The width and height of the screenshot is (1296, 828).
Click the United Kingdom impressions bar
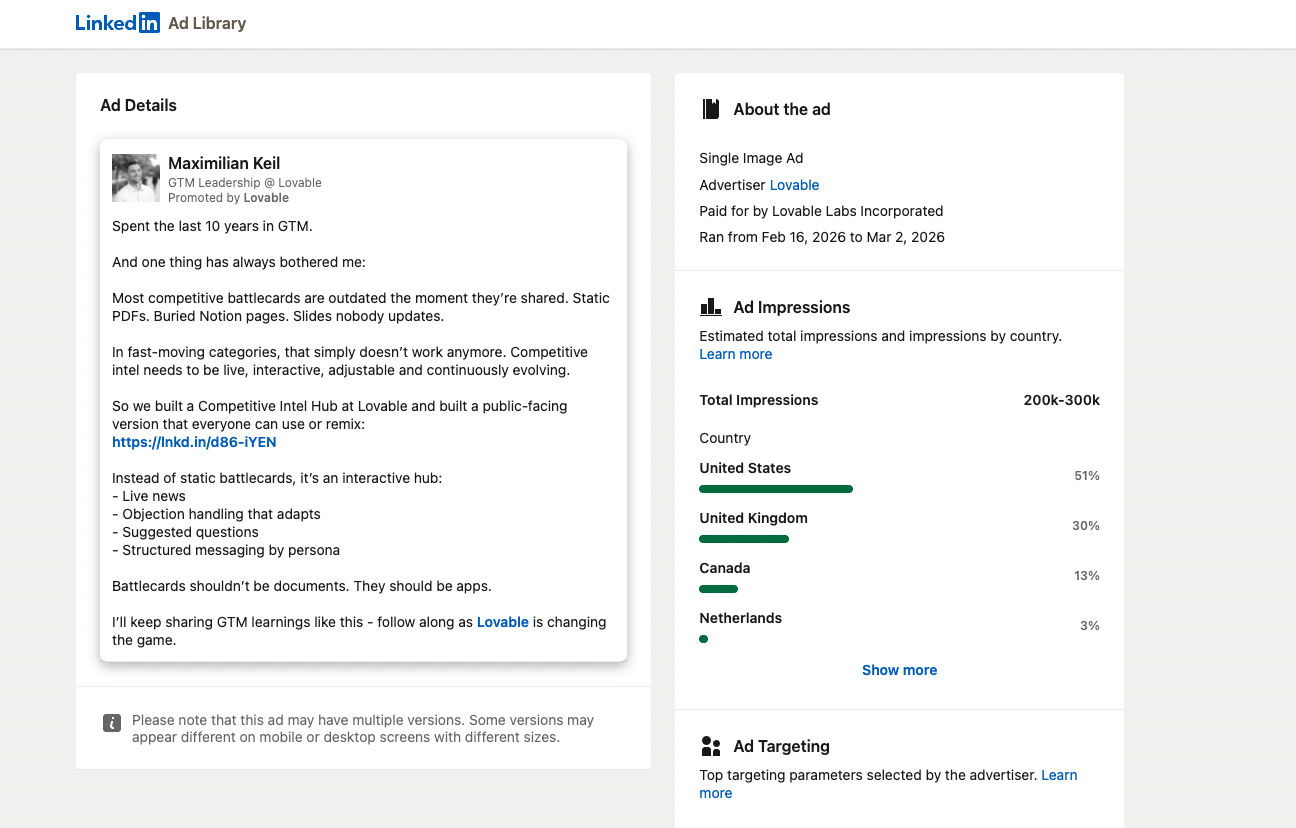point(744,539)
